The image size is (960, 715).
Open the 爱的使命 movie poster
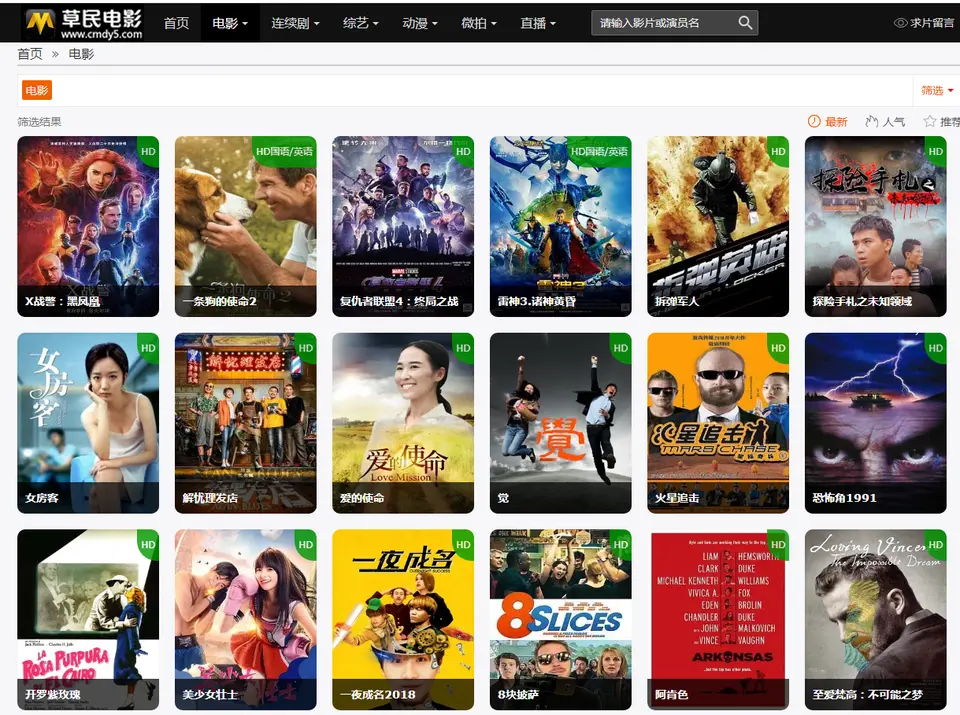point(403,422)
